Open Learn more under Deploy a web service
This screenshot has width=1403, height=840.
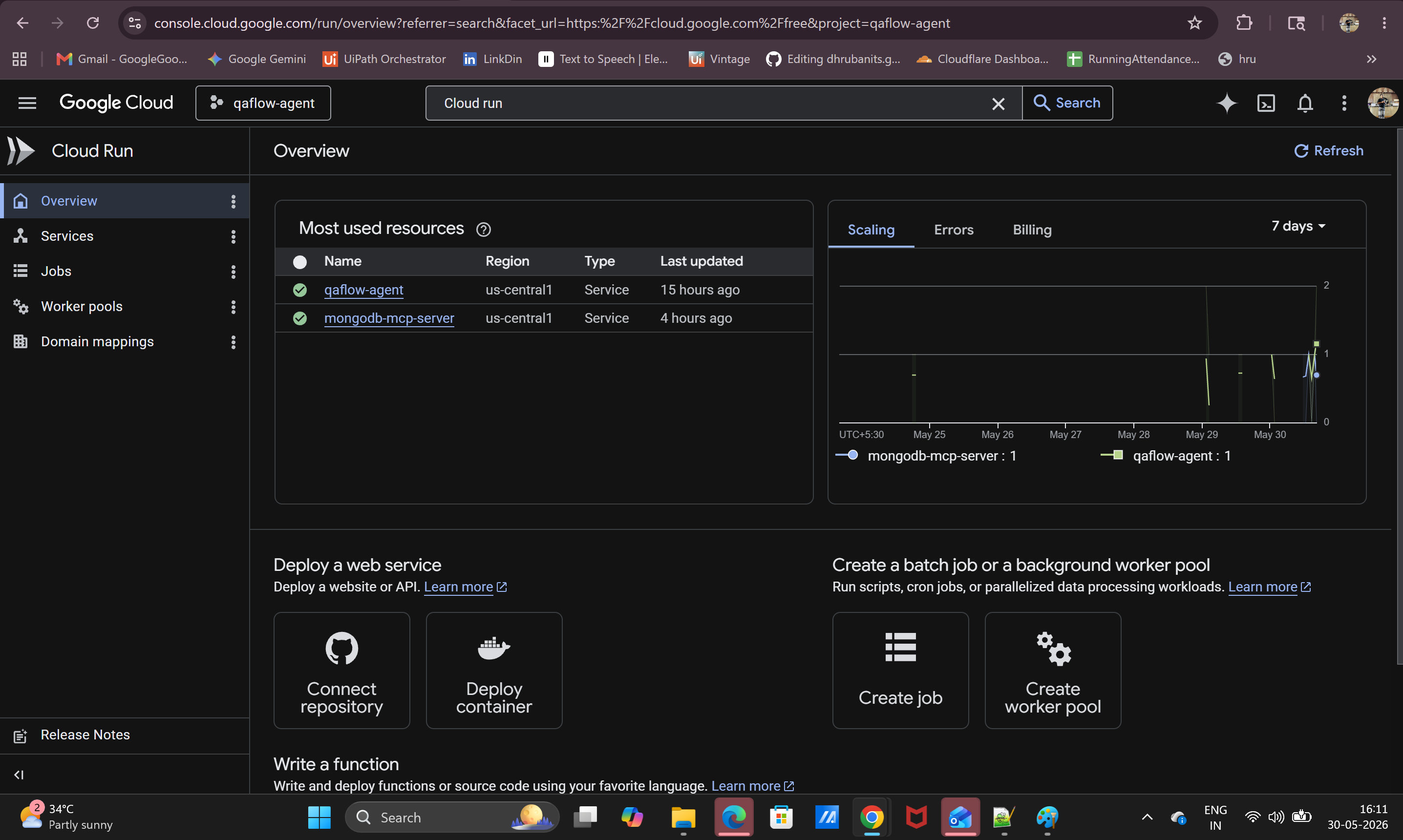point(465,587)
